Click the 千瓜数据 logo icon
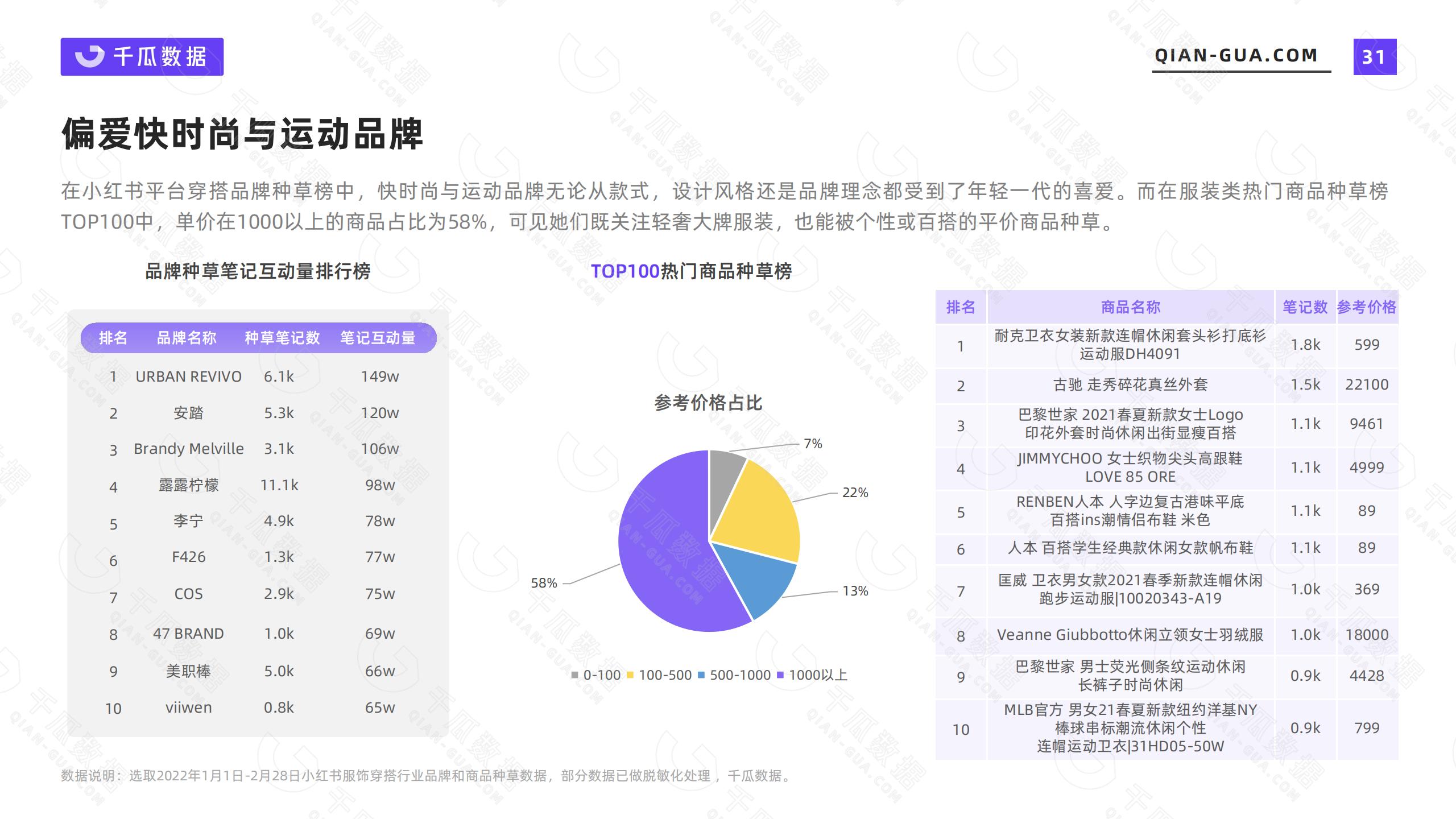Image resolution: width=1456 pixels, height=819 pixels. click(90, 56)
